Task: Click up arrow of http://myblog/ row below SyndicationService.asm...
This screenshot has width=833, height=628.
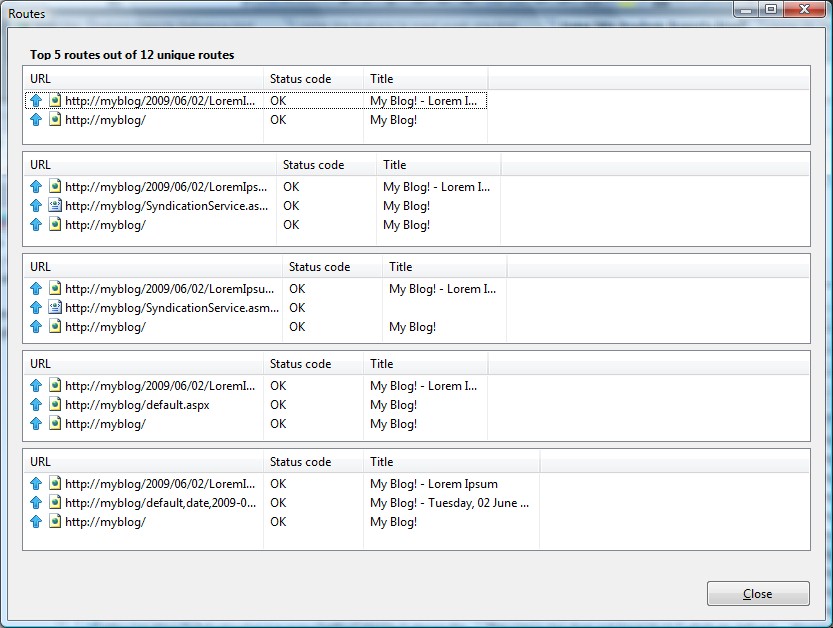Action: pos(36,327)
